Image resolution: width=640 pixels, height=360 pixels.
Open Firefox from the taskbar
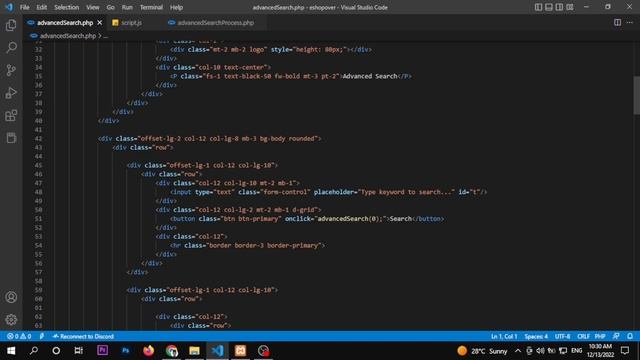point(149,351)
